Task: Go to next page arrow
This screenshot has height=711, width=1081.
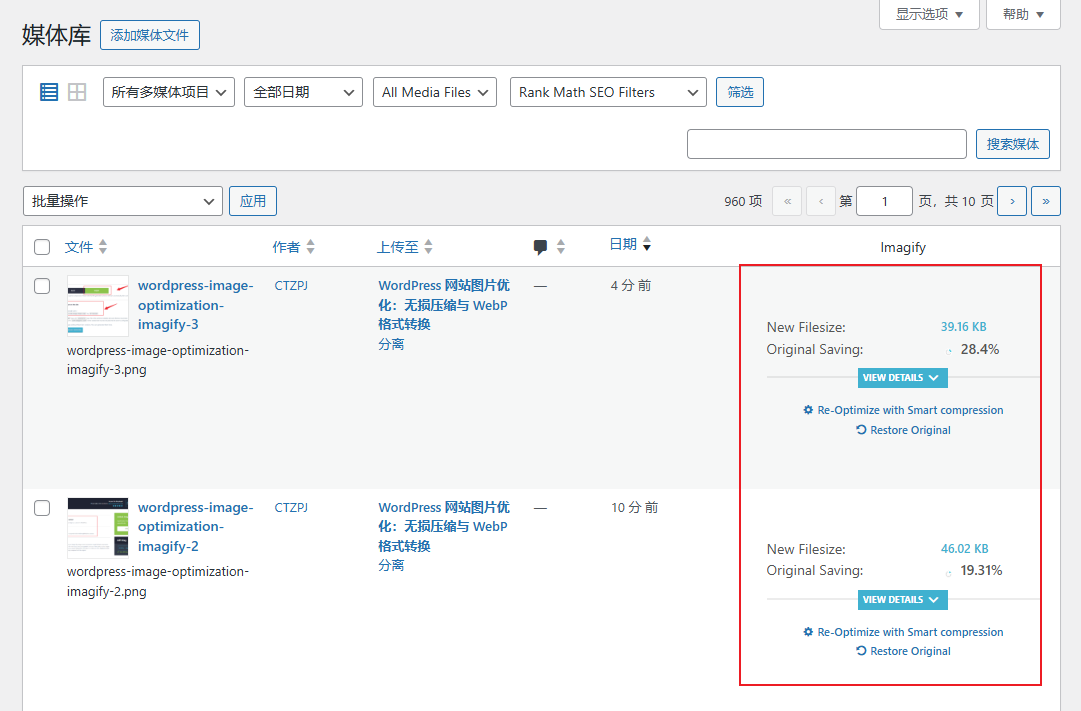Action: [1012, 201]
